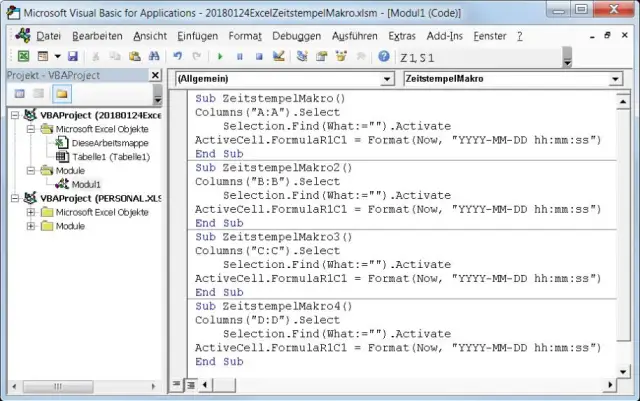The image size is (640, 401).
Task: Close the Projekt - VBAProject panel
Action: (x=155, y=75)
